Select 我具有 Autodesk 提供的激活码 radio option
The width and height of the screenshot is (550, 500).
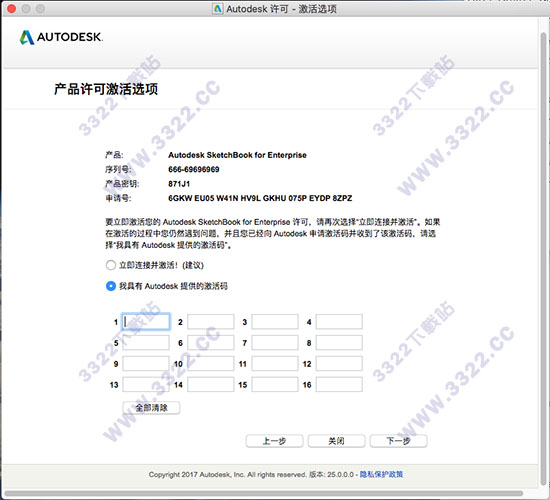110,286
